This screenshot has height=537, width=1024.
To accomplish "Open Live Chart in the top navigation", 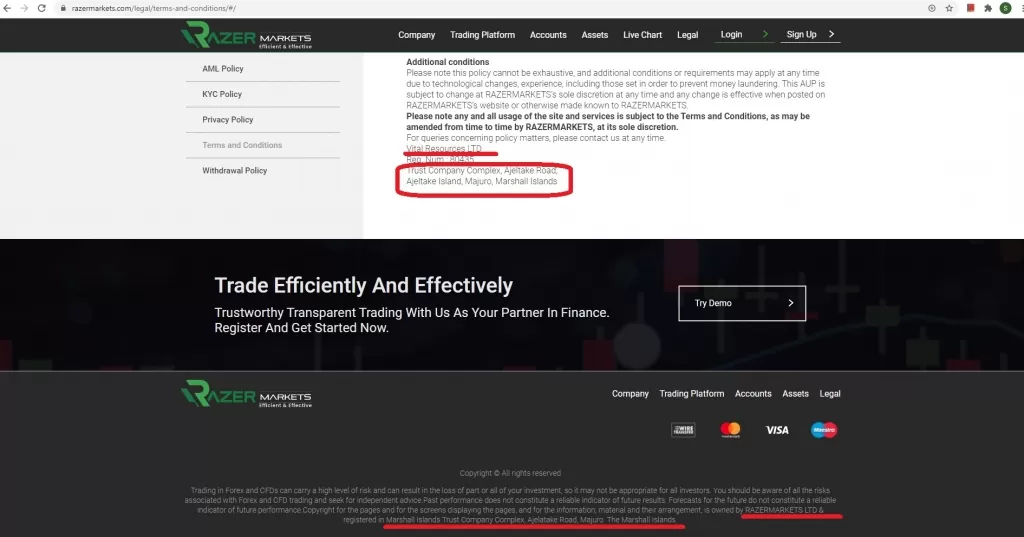I will pyautogui.click(x=642, y=35).
